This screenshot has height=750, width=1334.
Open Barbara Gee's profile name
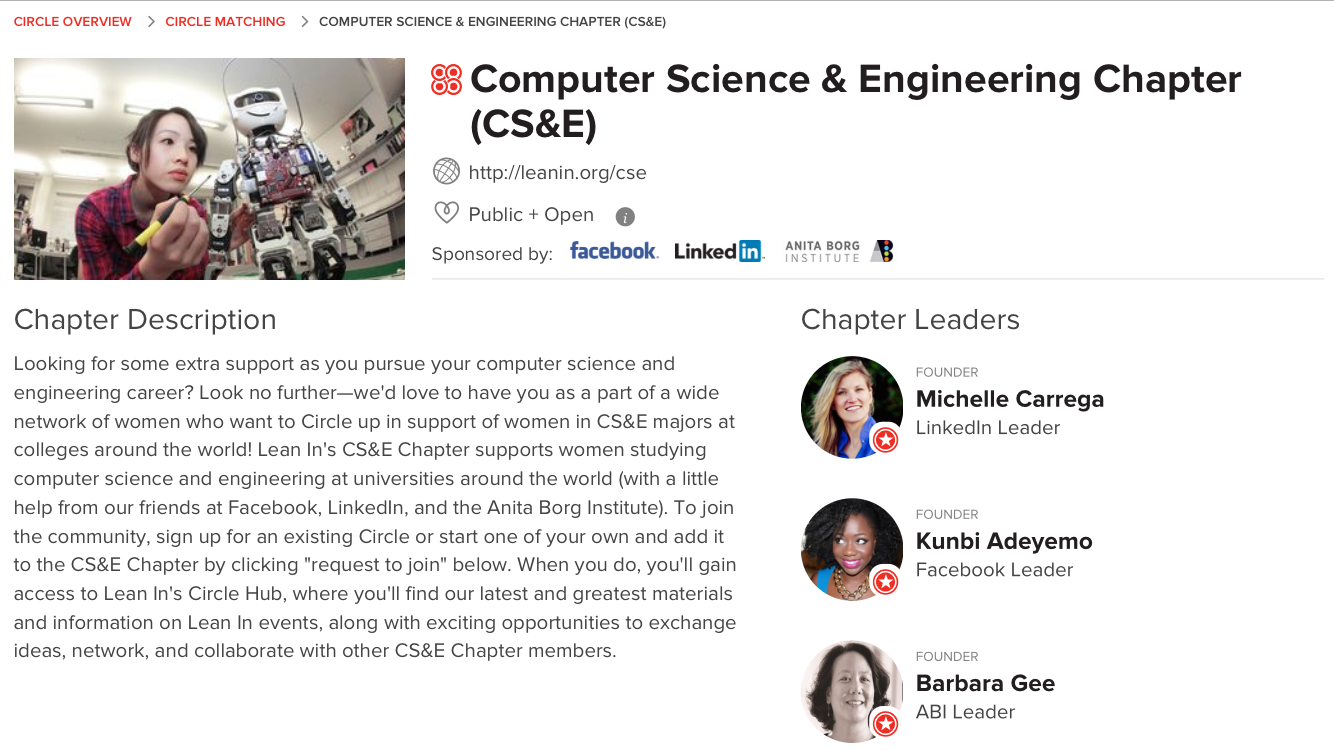click(x=985, y=683)
